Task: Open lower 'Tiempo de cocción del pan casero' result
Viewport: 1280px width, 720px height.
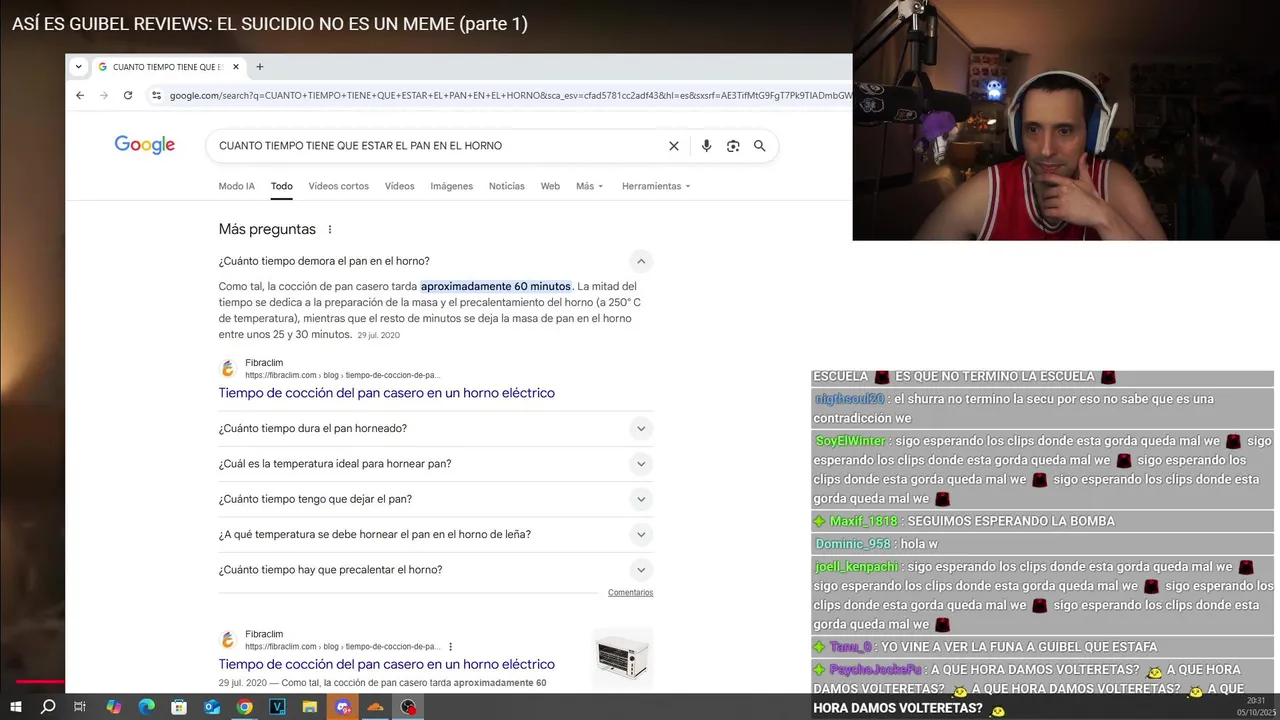Action: (x=387, y=664)
